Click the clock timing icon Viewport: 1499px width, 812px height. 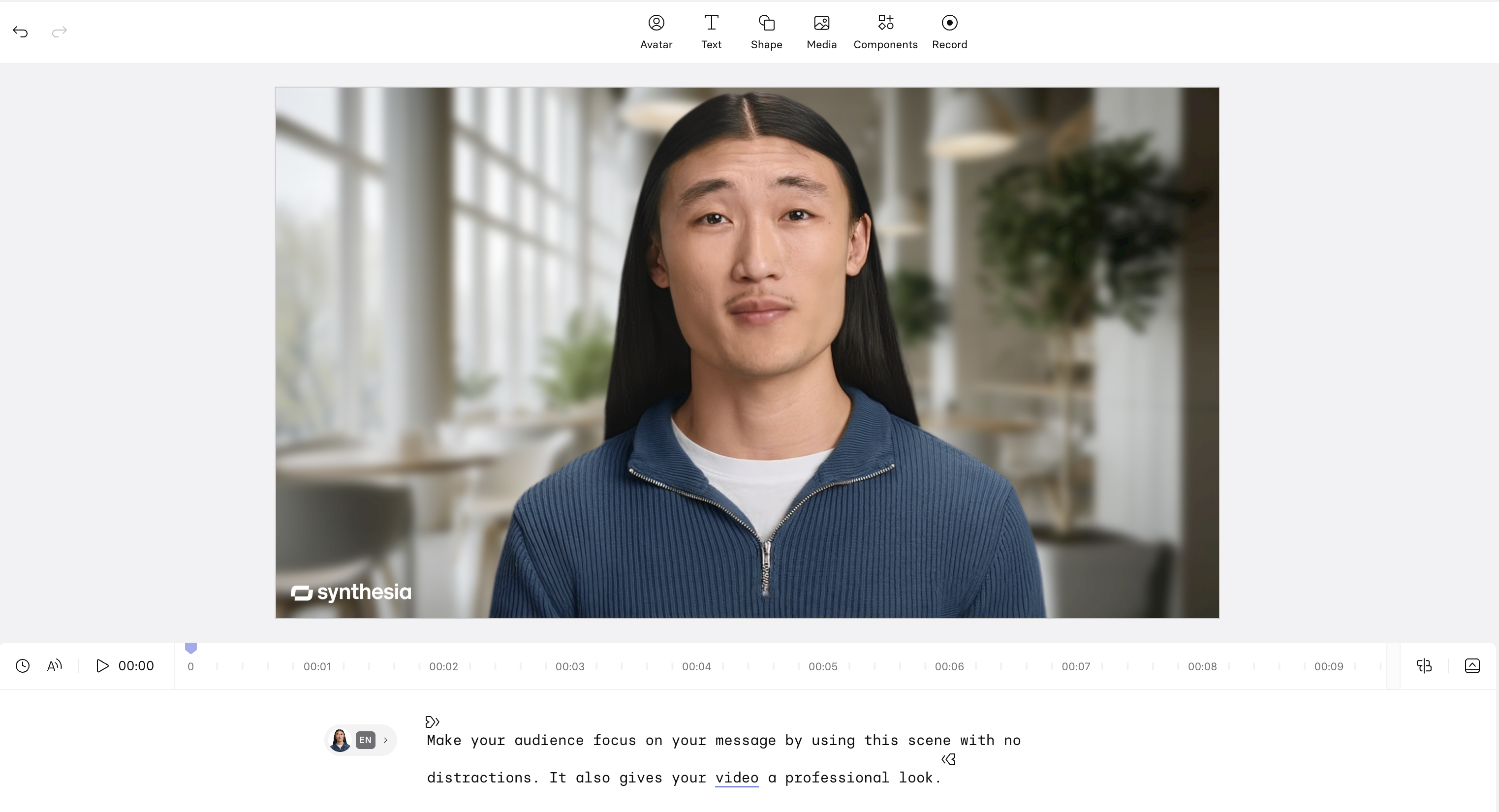click(23, 666)
